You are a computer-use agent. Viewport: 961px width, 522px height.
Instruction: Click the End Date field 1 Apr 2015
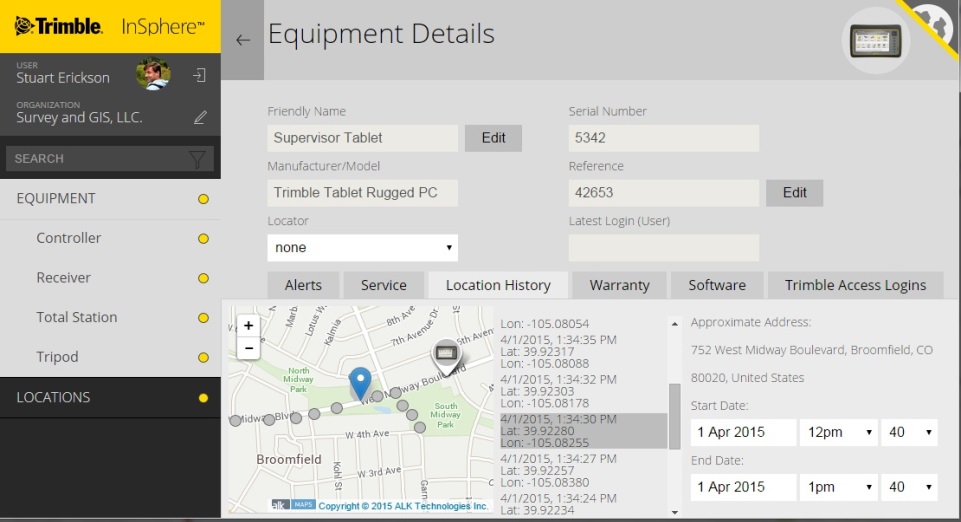[743, 487]
